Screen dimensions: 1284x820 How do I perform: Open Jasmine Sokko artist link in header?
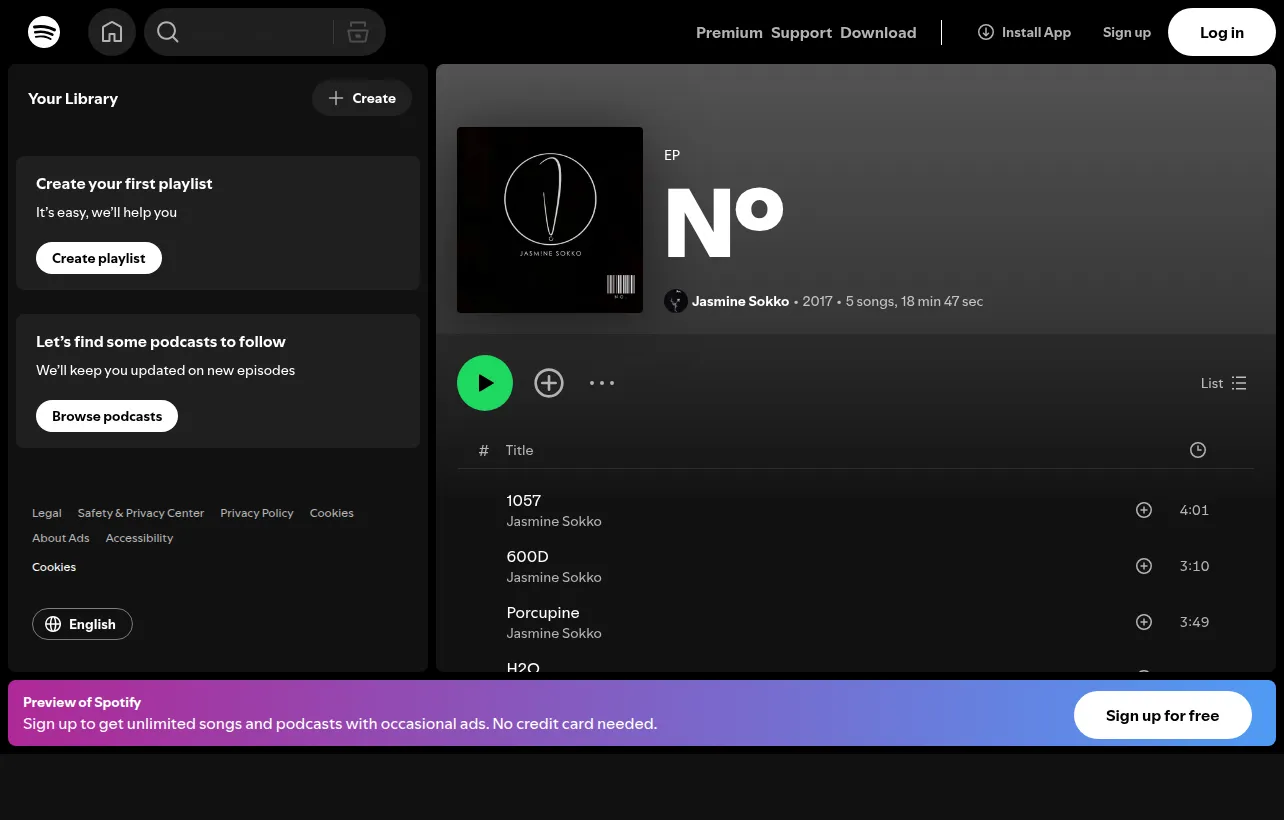point(740,301)
